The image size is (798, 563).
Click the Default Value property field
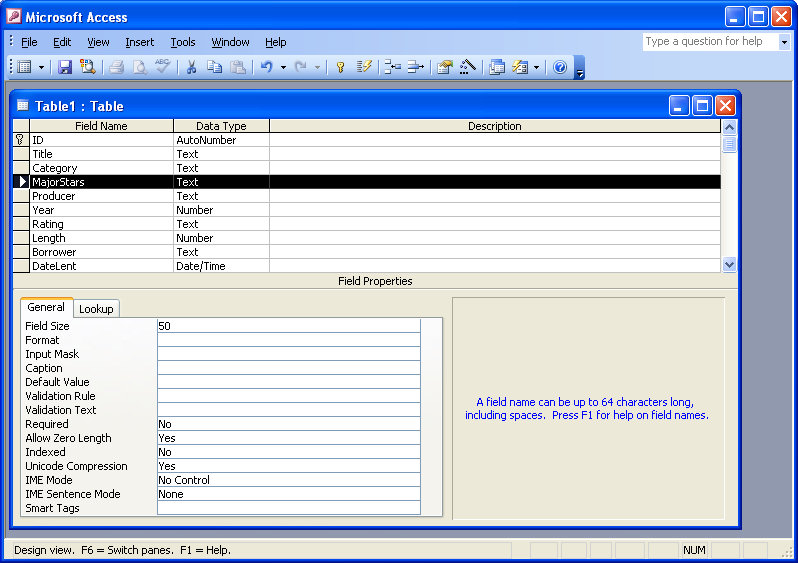(289, 382)
